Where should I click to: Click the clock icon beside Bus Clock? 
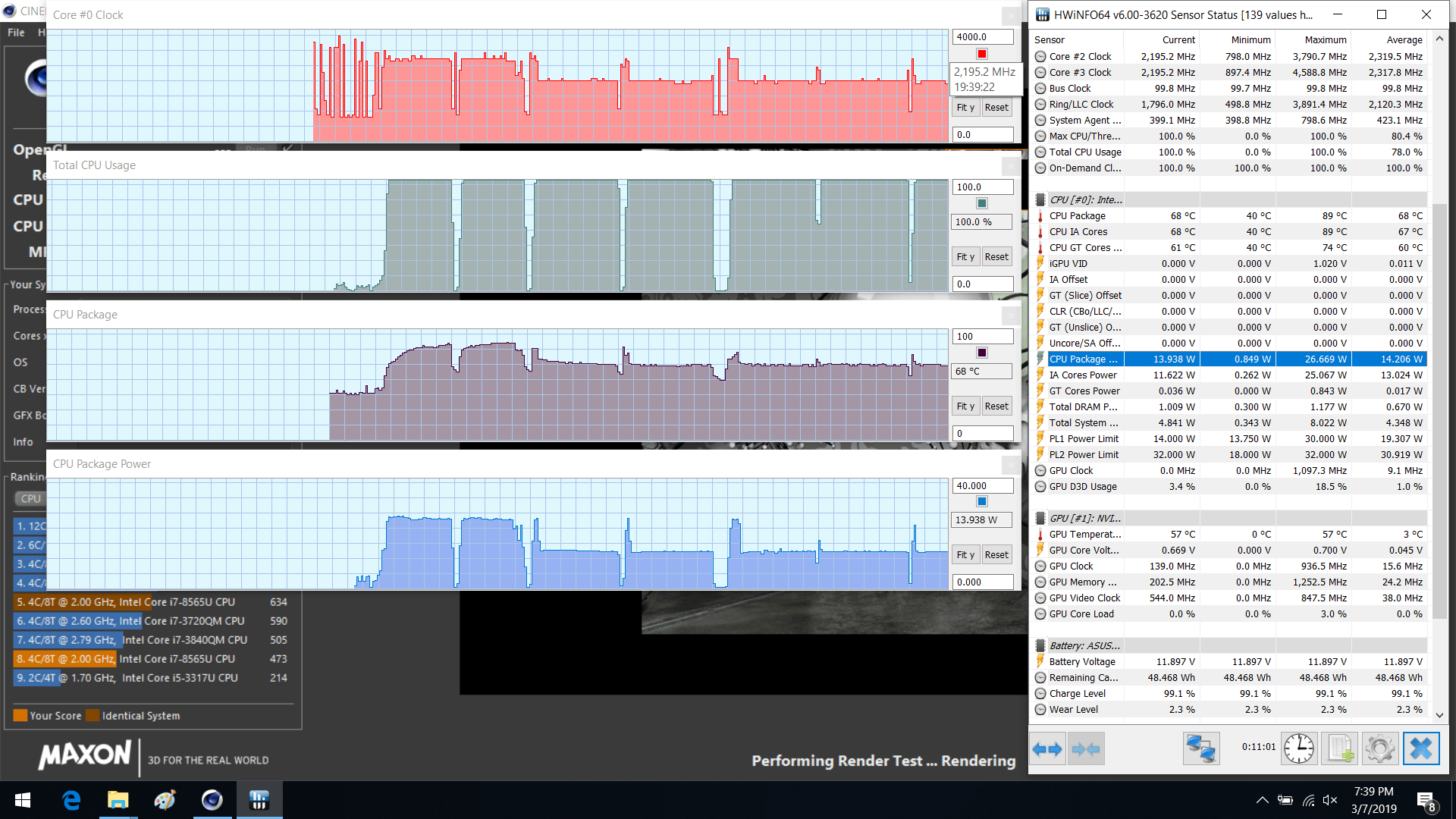point(1040,89)
